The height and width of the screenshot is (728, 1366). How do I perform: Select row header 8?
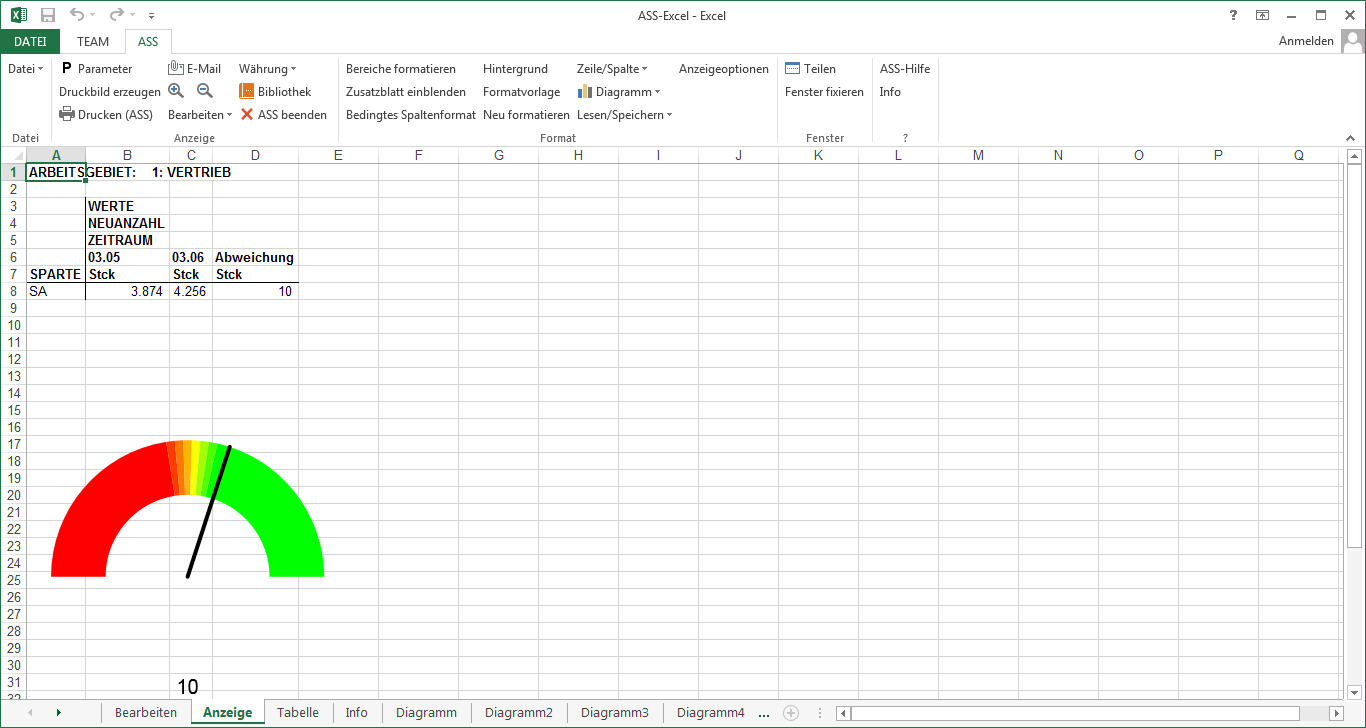13,291
